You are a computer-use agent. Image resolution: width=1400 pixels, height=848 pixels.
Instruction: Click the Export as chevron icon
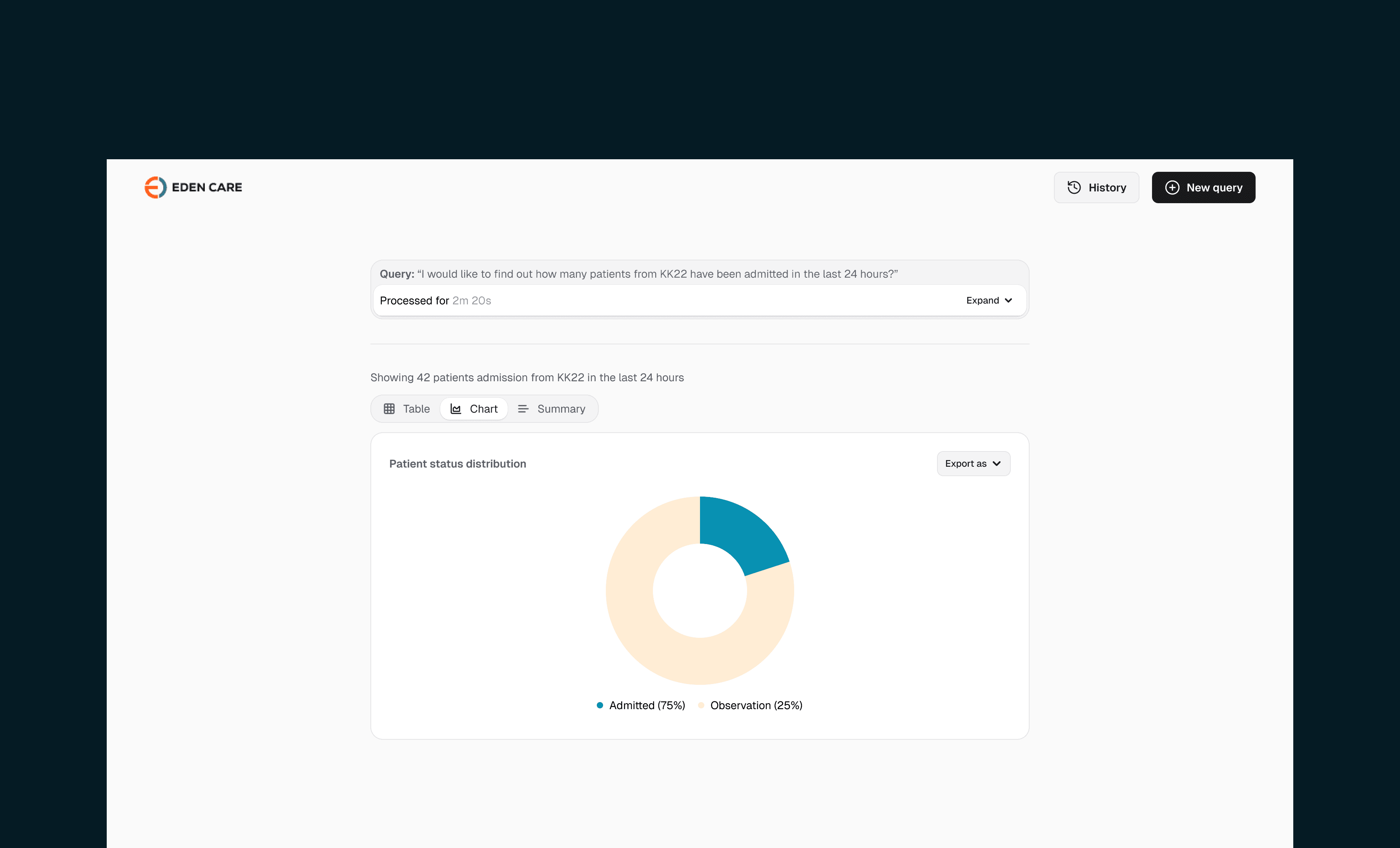coord(996,464)
